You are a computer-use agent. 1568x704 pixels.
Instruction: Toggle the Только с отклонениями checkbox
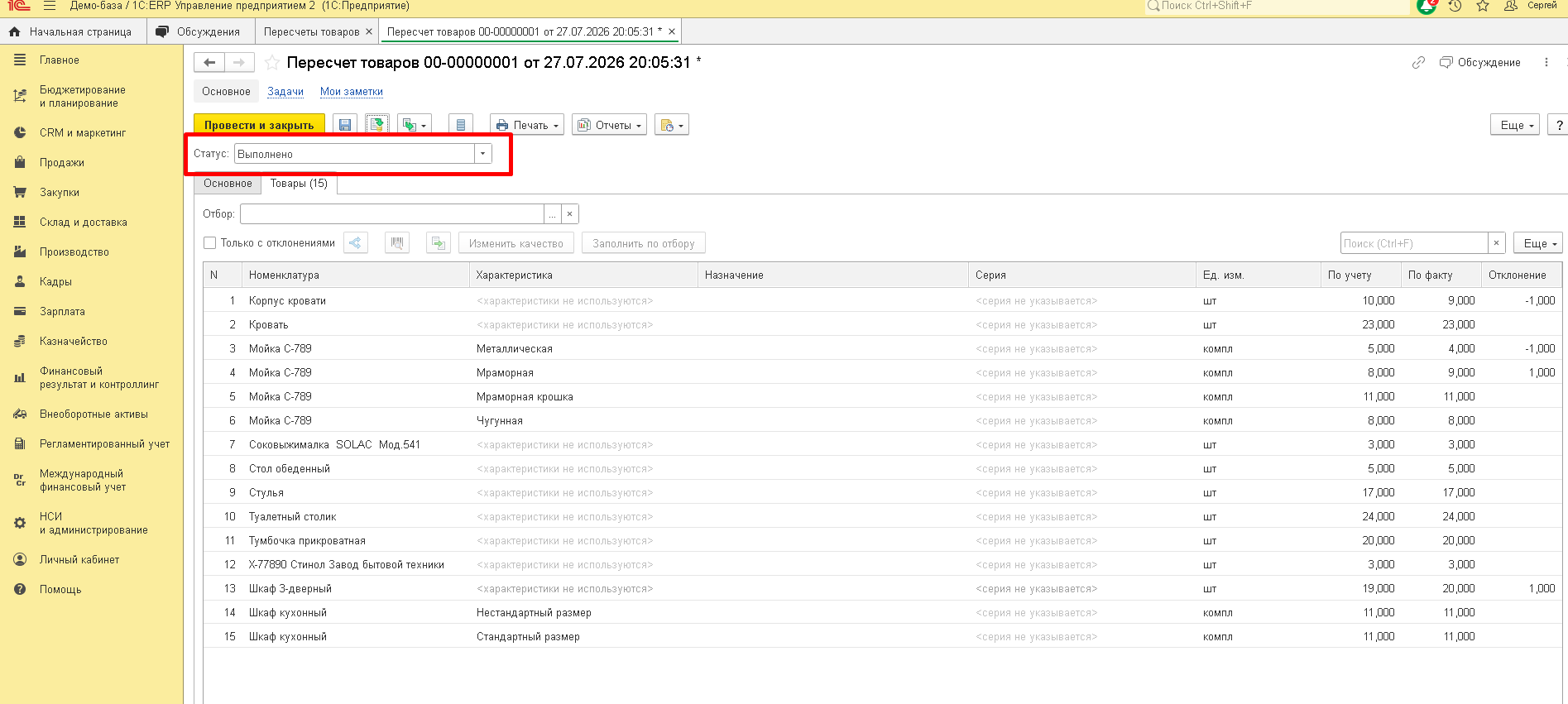tap(210, 243)
